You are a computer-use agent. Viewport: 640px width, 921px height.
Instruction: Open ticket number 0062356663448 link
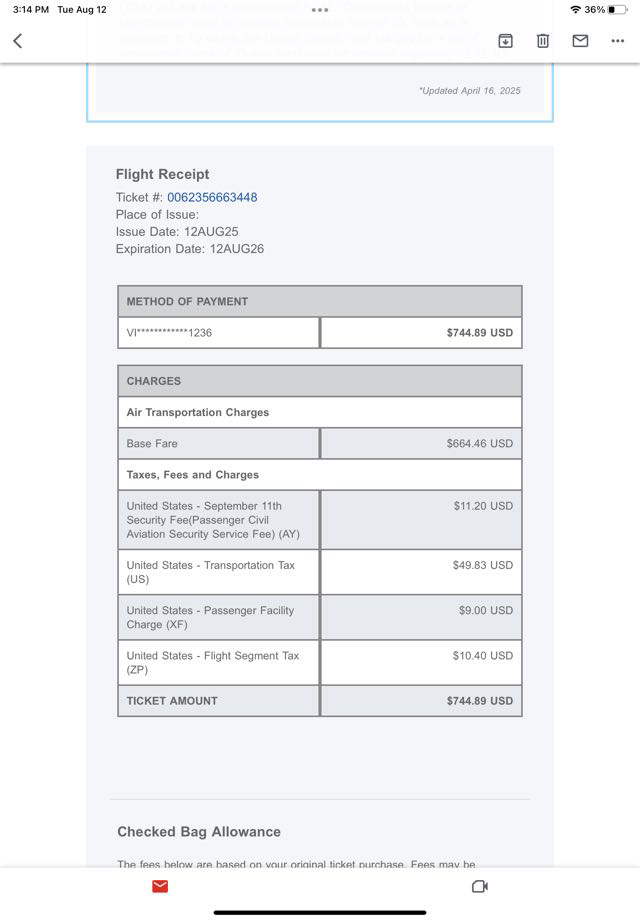[x=212, y=197]
